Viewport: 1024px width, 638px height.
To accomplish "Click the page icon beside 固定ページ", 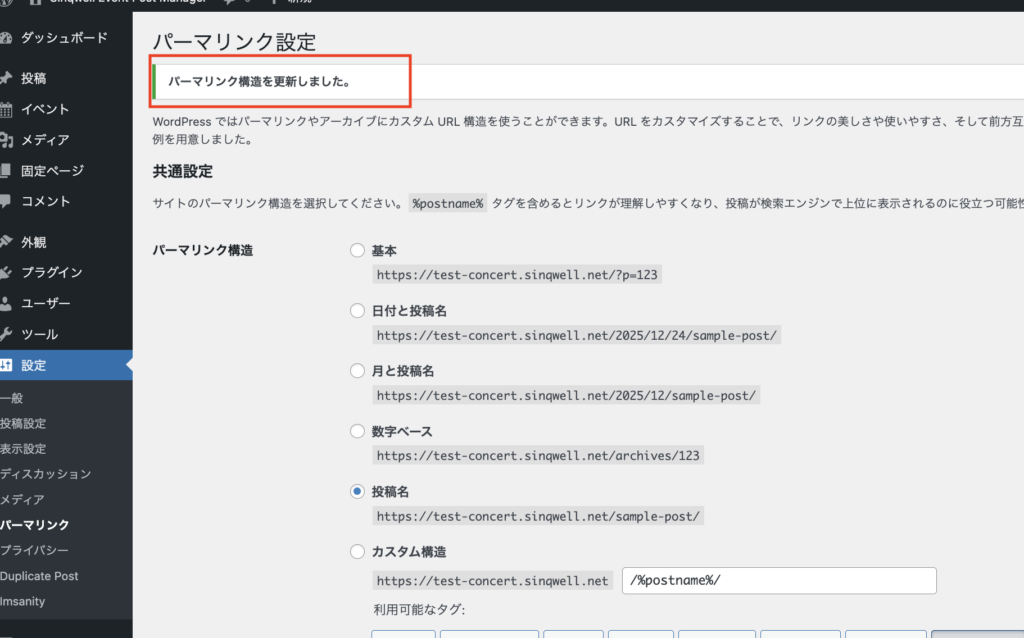I will pos(6,171).
